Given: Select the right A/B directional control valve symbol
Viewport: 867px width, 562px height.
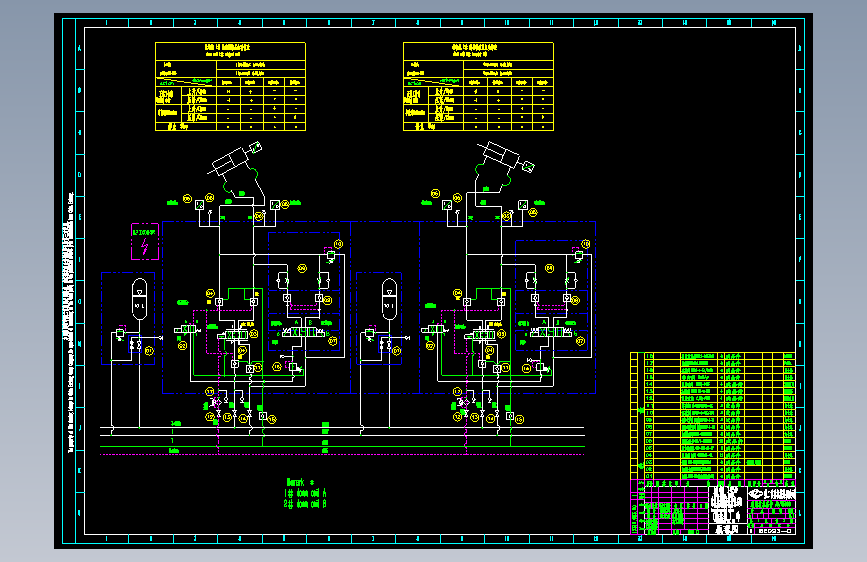Looking at the screenshot, I should (x=551, y=332).
